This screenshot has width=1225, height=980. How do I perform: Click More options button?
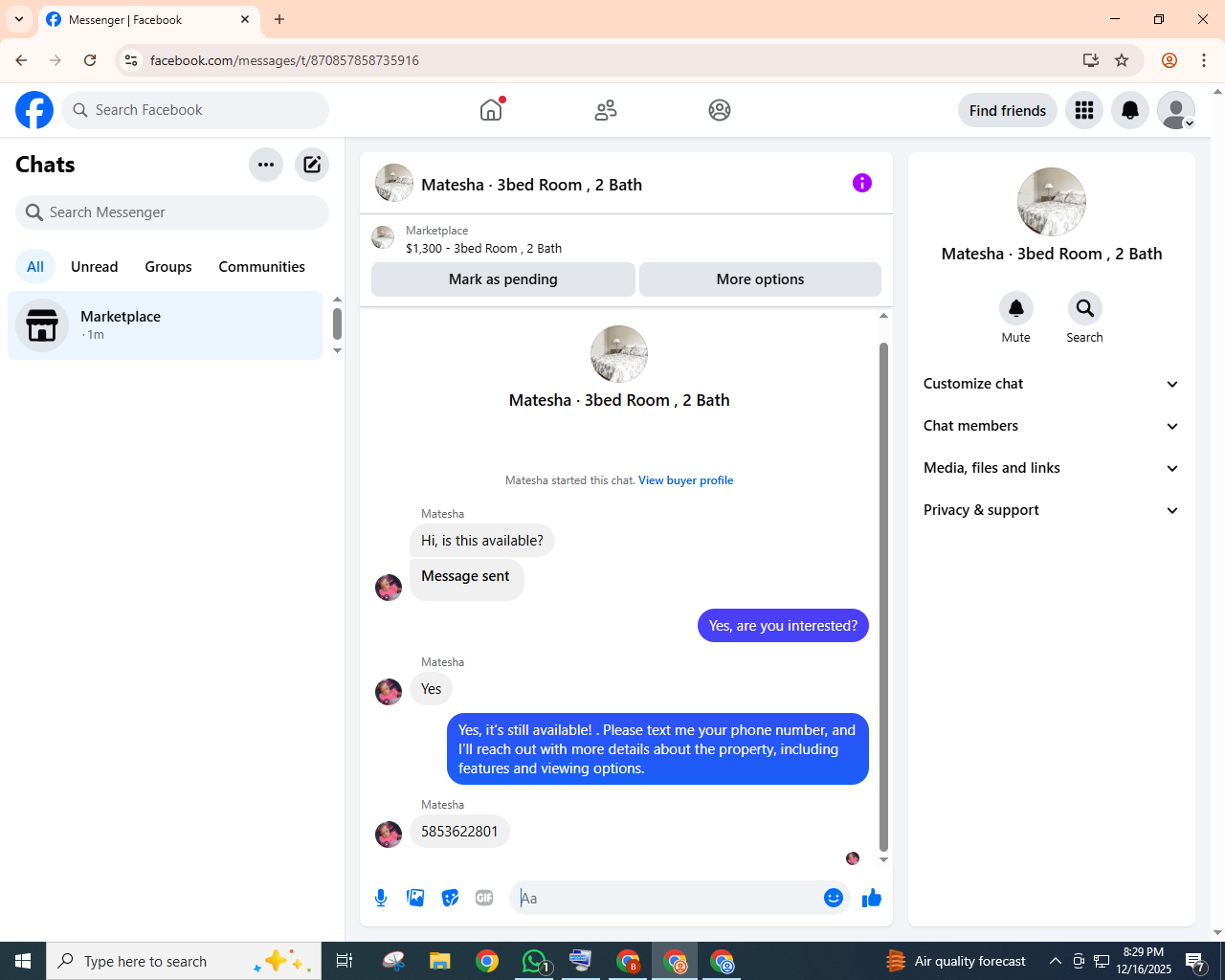click(760, 279)
